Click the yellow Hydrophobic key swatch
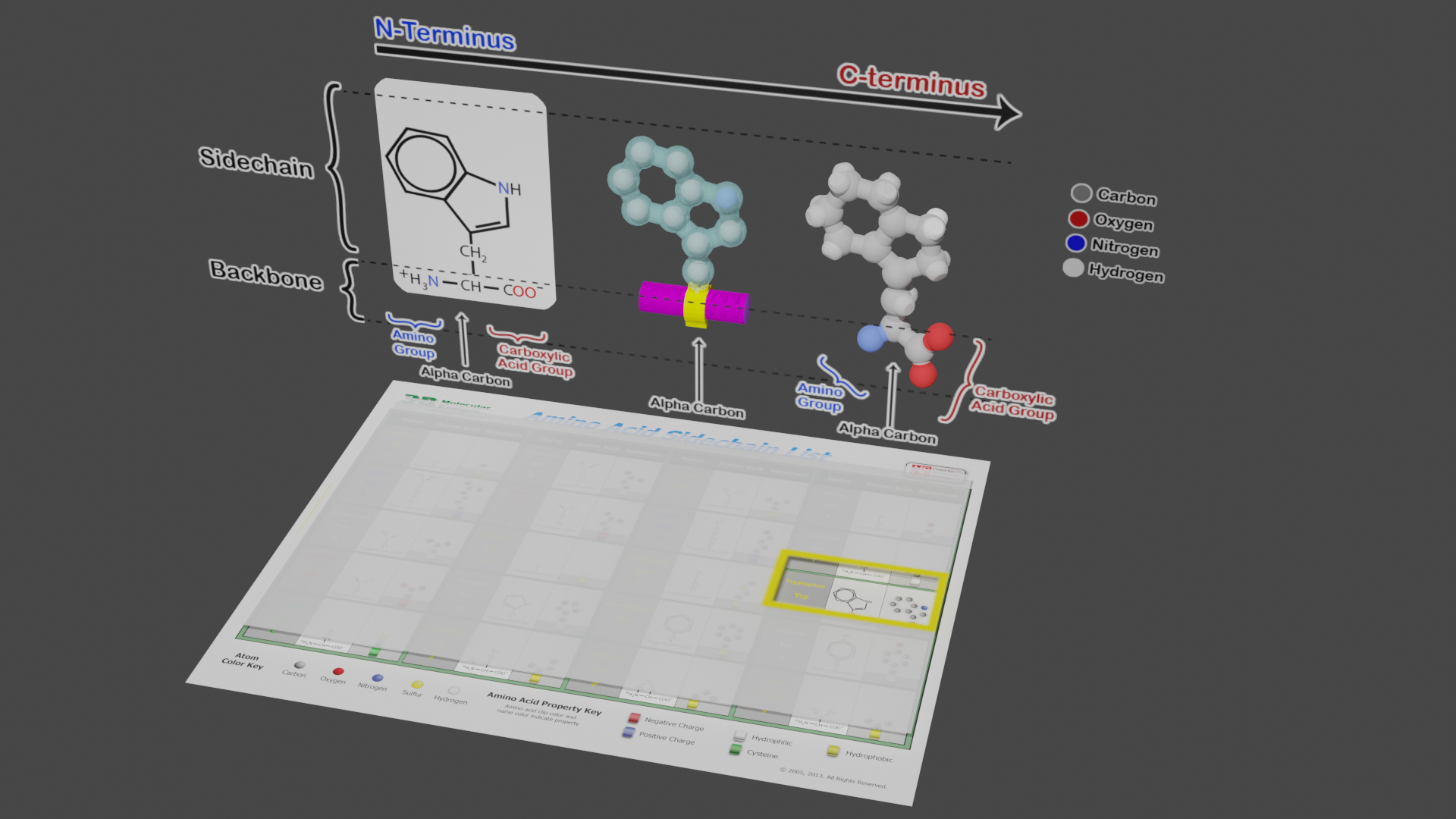1456x819 pixels. [833, 751]
